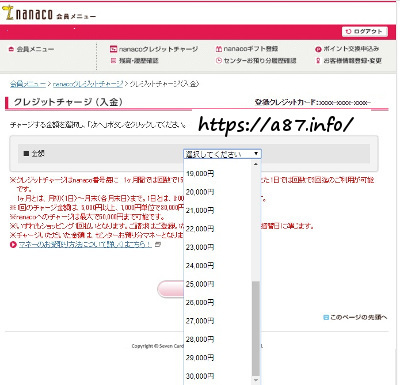Viewport: 400px width, 385px height.
Task: Click このページの先頭へ page top link
Action: click(x=355, y=317)
